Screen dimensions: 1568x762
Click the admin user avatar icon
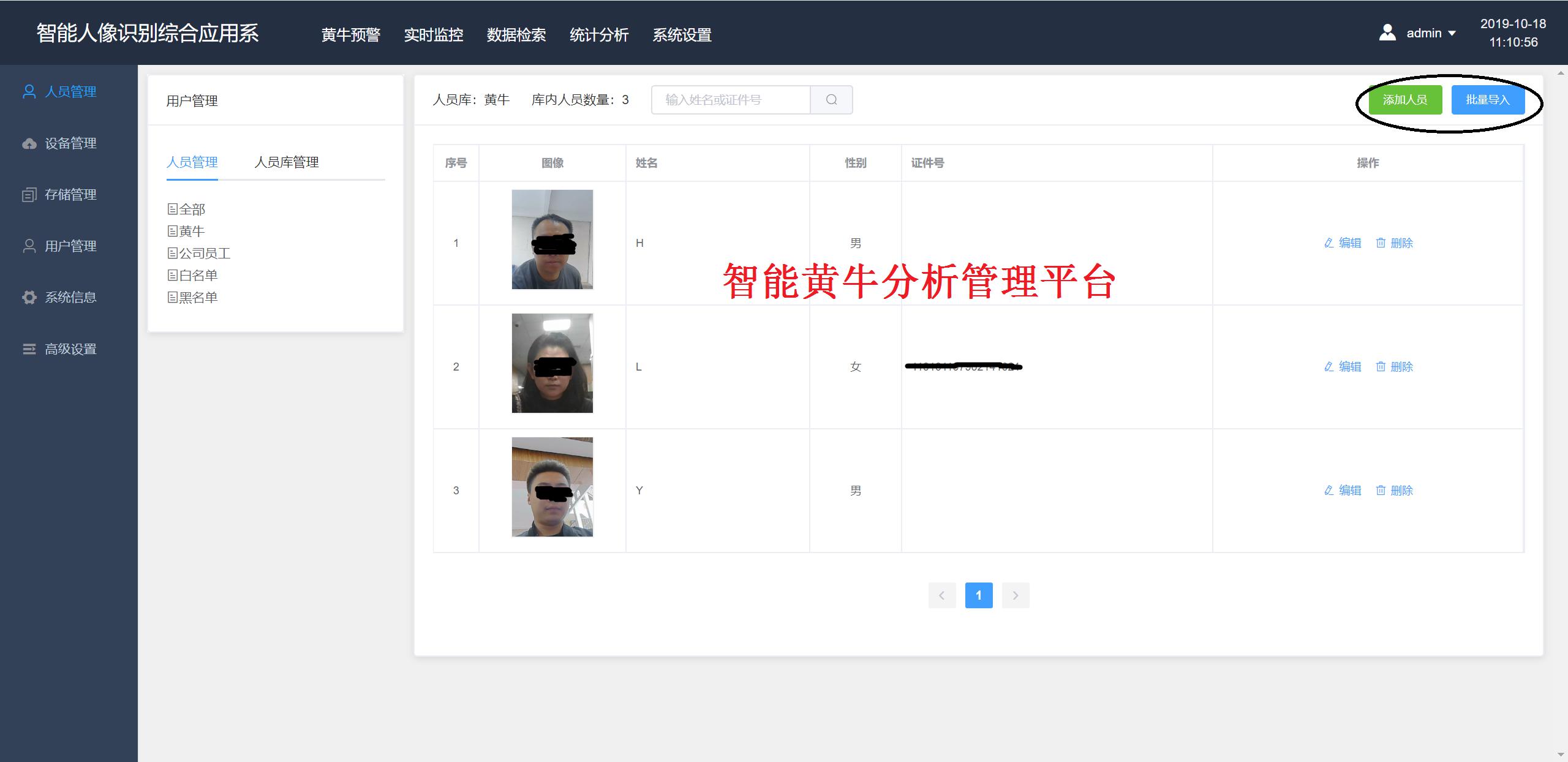click(x=1387, y=33)
